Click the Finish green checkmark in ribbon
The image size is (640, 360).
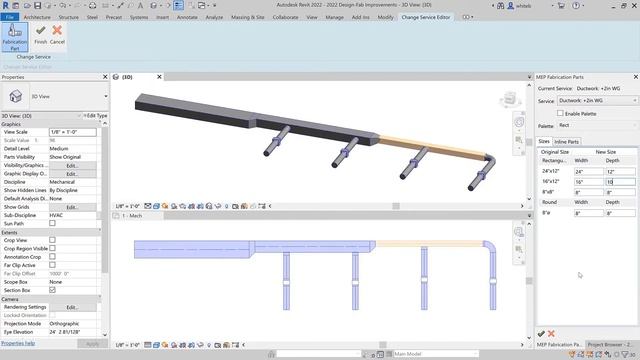pos(40,34)
